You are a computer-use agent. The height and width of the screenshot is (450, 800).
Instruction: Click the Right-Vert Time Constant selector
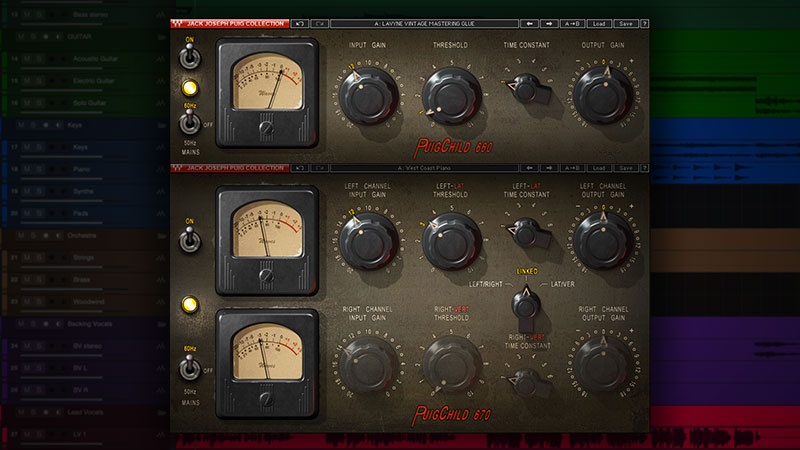point(528,384)
